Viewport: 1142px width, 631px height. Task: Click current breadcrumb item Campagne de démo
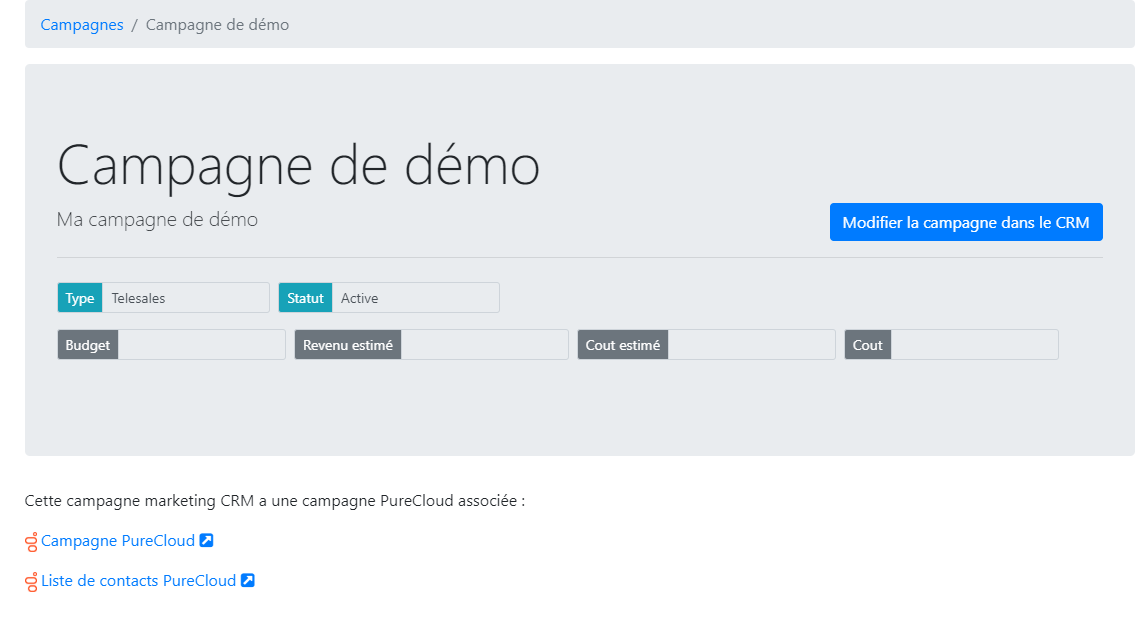[x=217, y=25]
